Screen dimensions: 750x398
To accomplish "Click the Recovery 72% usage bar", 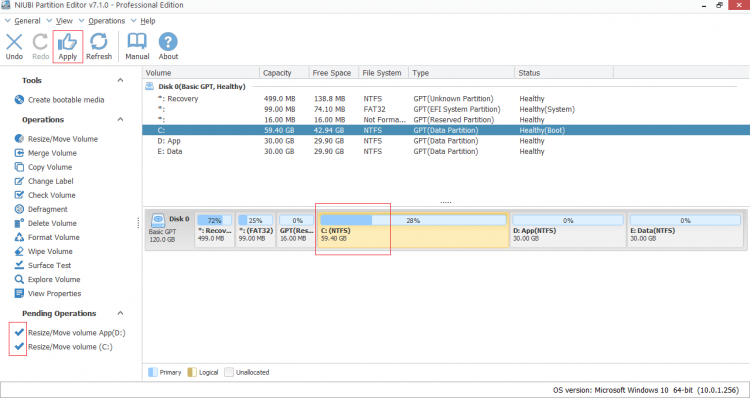I will pos(214,221).
